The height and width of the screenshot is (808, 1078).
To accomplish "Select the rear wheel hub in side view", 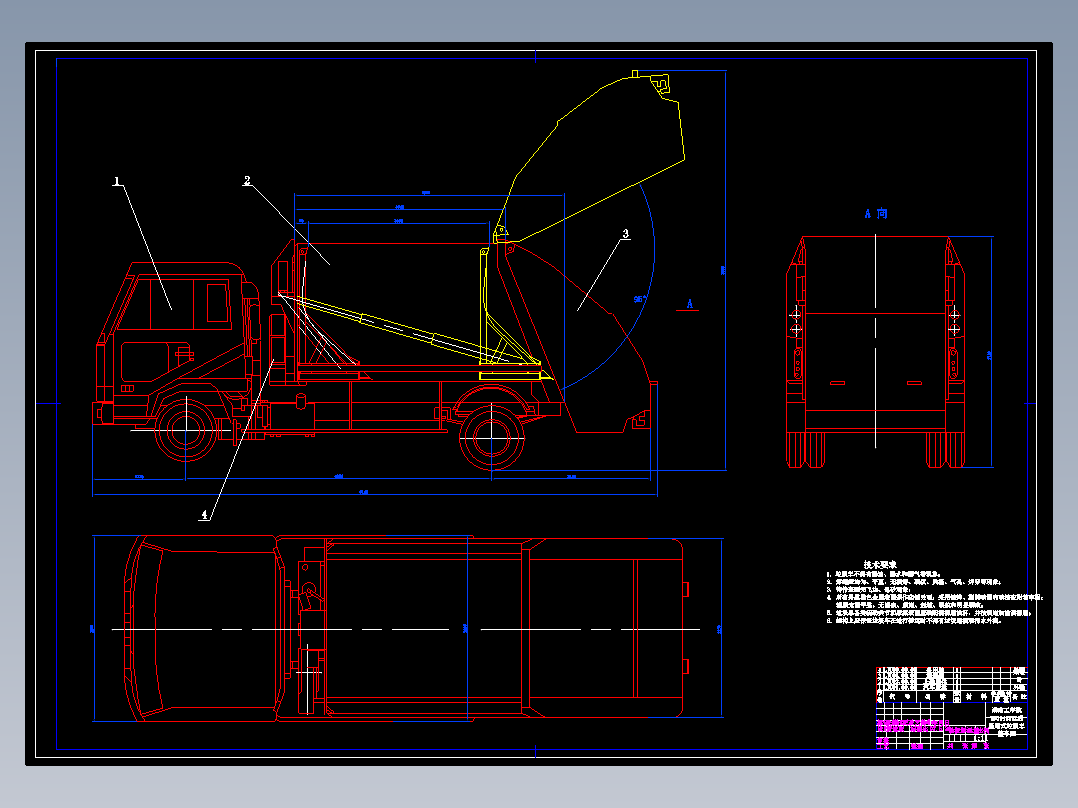I will tap(492, 437).
